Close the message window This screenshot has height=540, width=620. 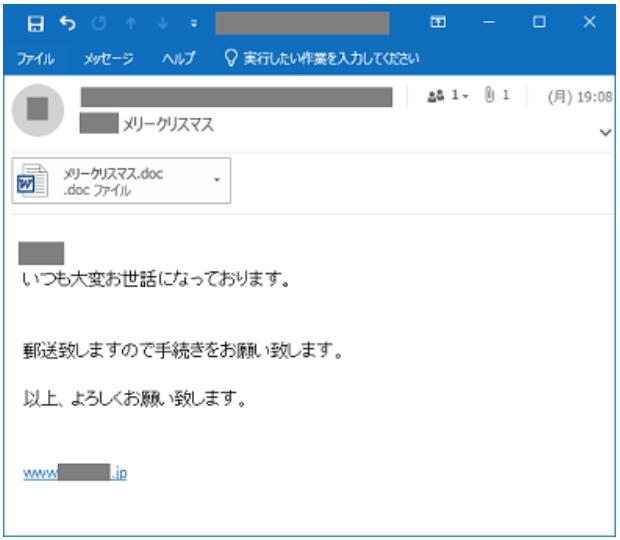pos(590,22)
